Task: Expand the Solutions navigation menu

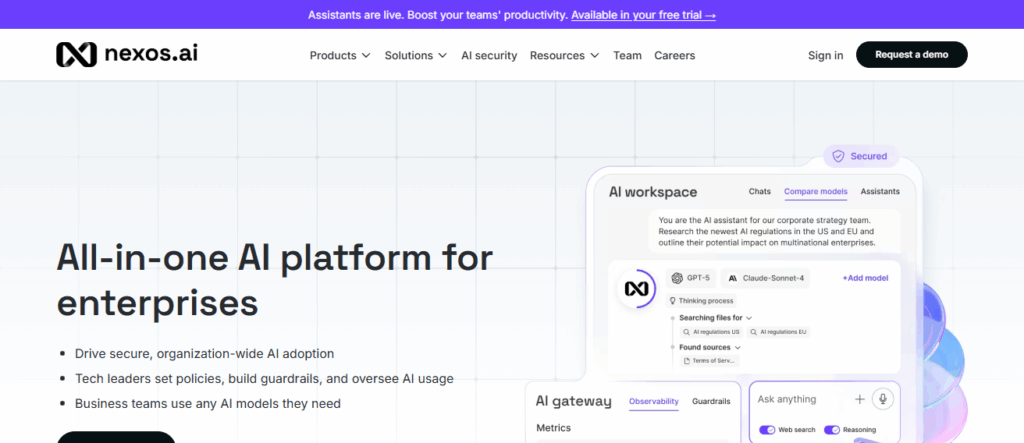Action: (415, 55)
